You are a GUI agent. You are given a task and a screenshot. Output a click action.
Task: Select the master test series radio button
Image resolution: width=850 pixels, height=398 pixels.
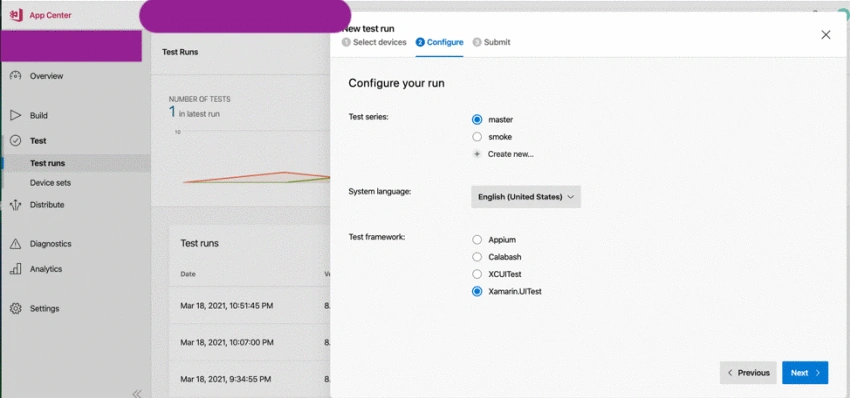[x=477, y=119]
